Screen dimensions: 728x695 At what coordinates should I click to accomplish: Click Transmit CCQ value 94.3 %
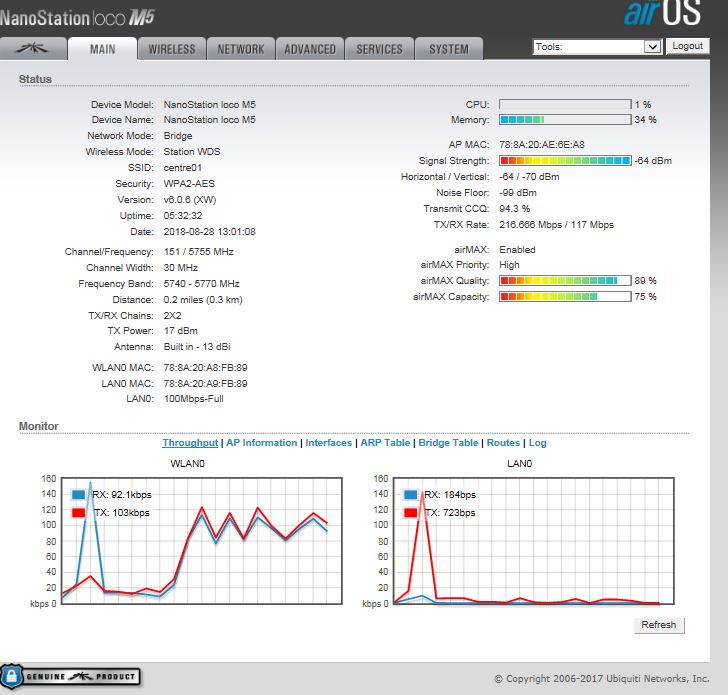tap(514, 209)
